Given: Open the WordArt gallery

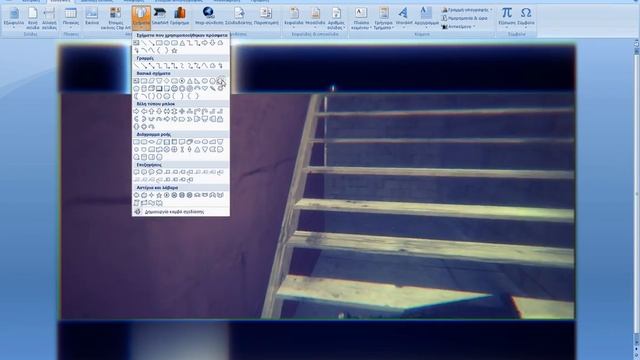Looking at the screenshot, I should [x=404, y=19].
